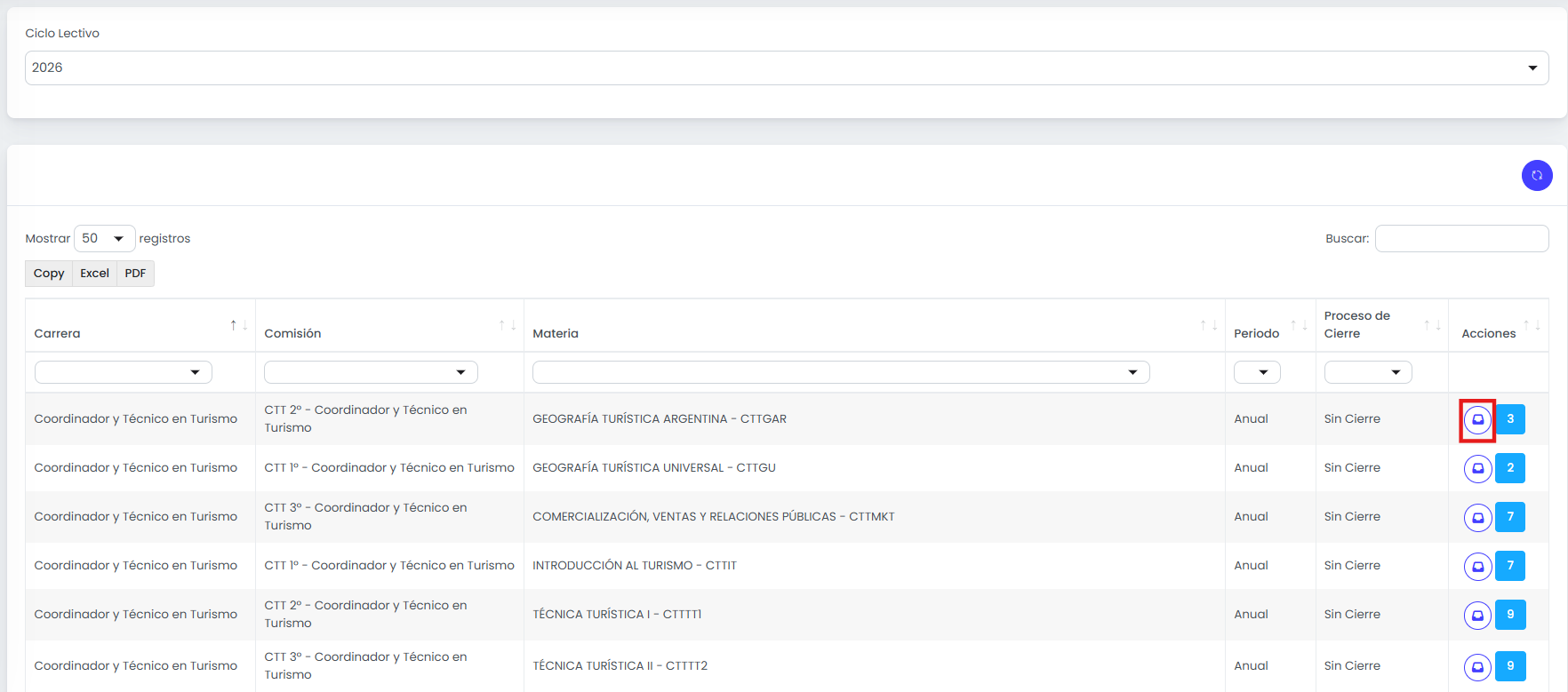
Task: Export table with the PDF button
Action: tap(135, 274)
